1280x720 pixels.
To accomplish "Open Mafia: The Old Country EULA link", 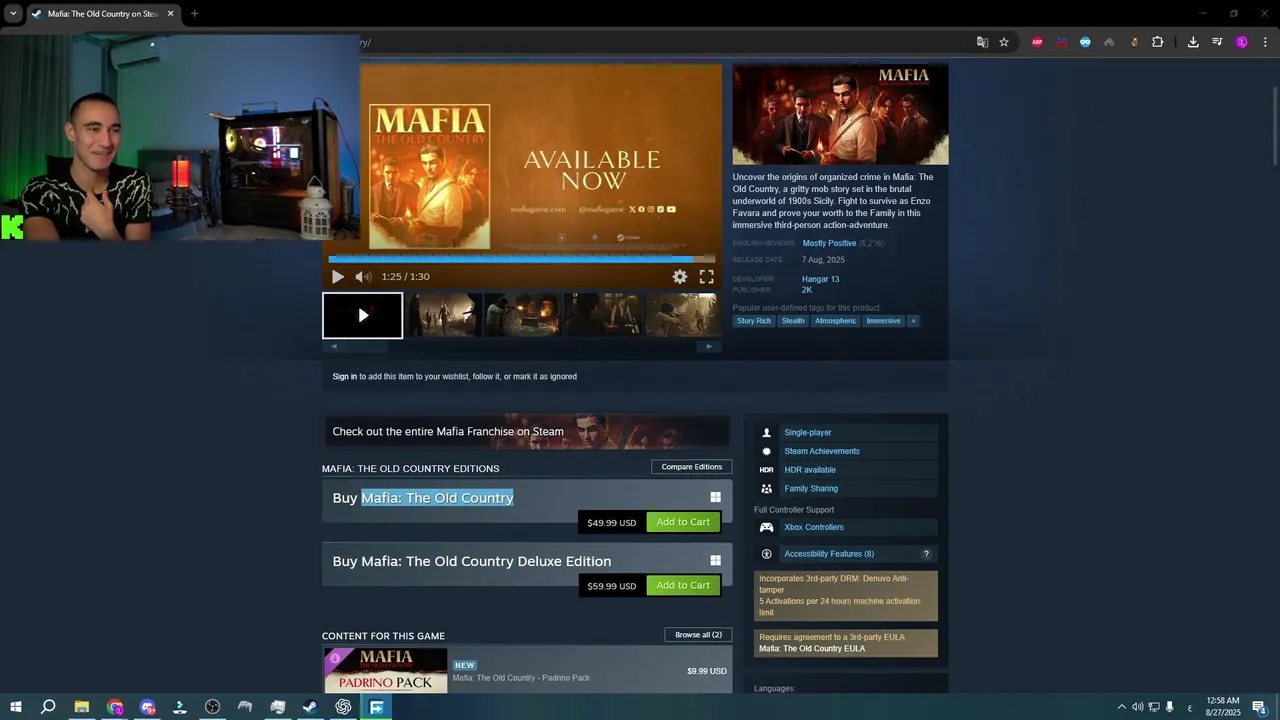I will click(812, 648).
